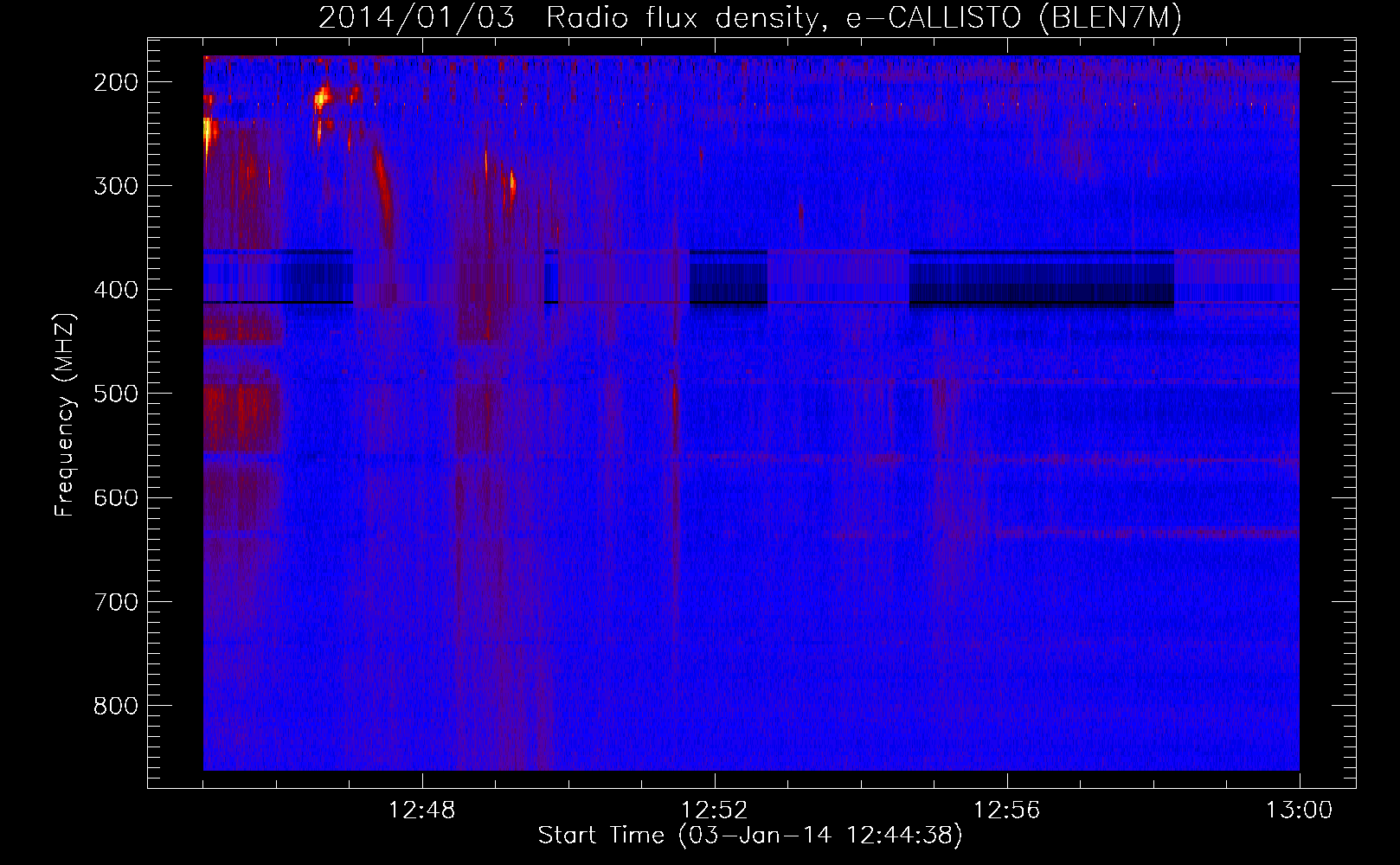Click the 'Start Time (03-Jan-14 12:44:38)' label

750,835
